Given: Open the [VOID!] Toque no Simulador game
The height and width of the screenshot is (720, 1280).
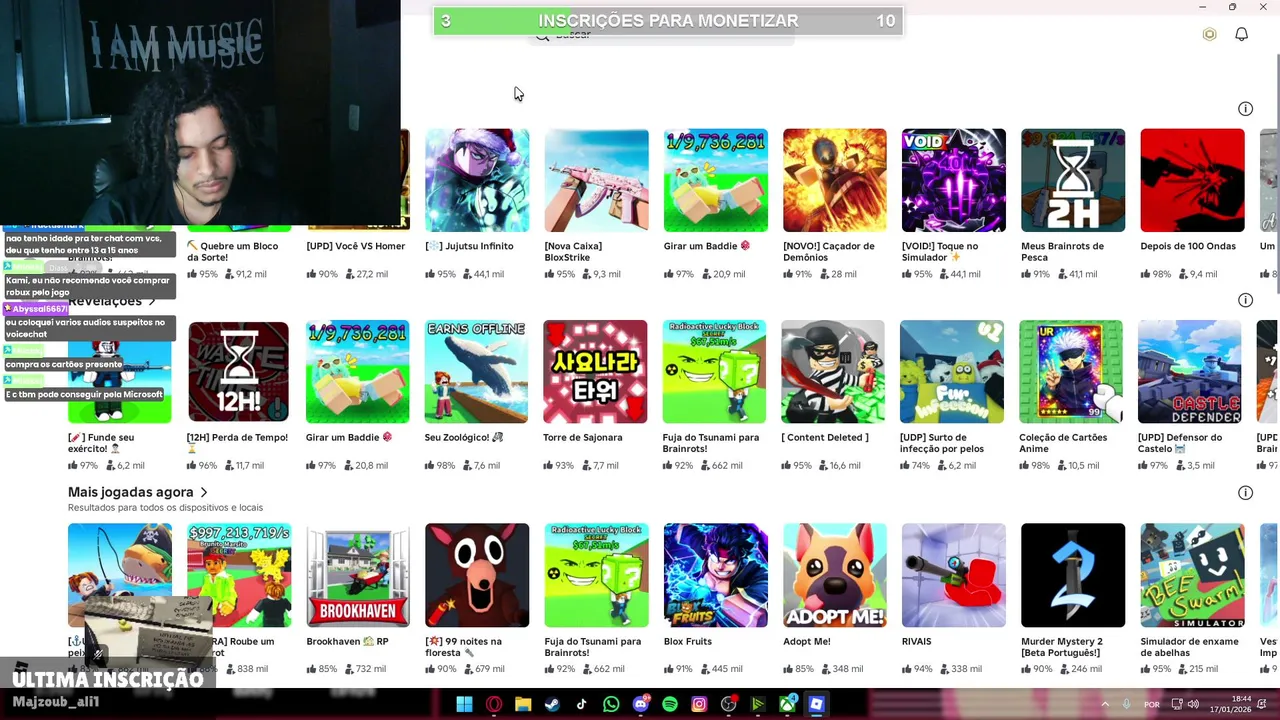Looking at the screenshot, I should (x=954, y=180).
